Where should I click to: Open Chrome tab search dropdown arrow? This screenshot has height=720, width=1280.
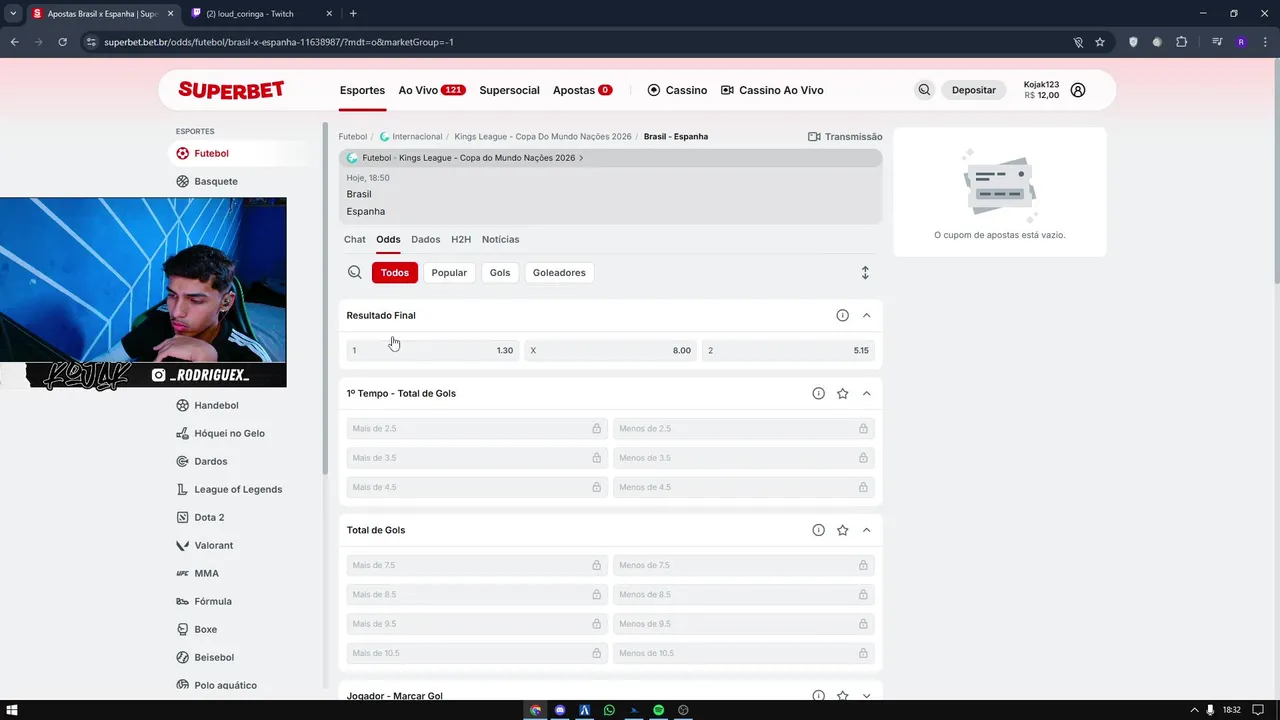[13, 13]
